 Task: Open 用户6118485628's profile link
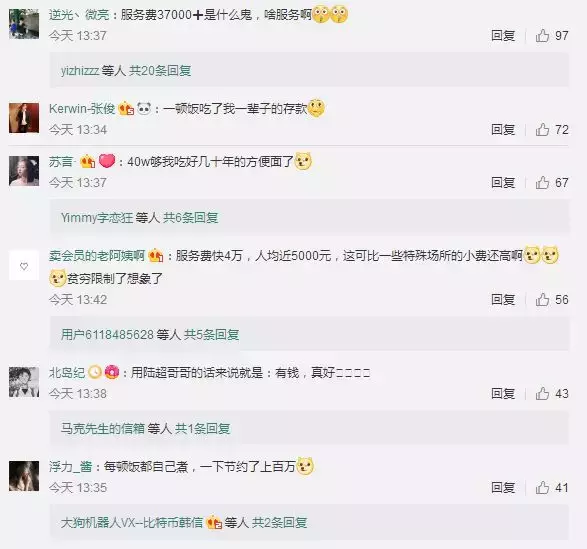click(x=107, y=334)
